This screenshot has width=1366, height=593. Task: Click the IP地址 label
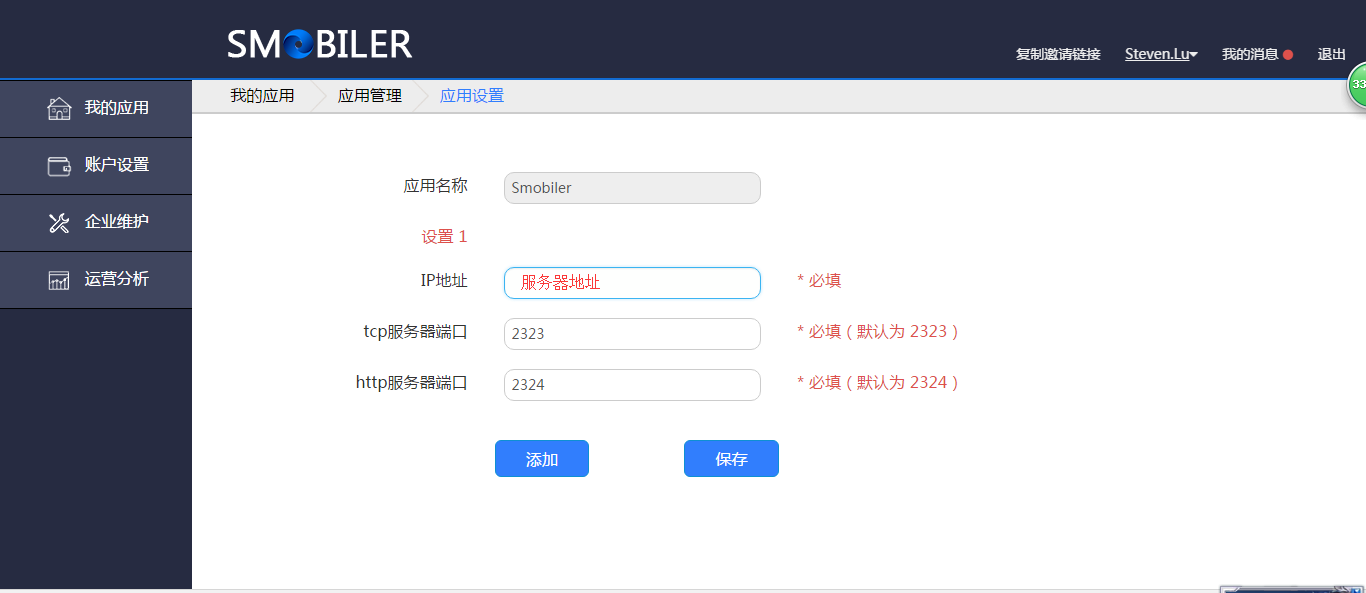click(x=444, y=281)
